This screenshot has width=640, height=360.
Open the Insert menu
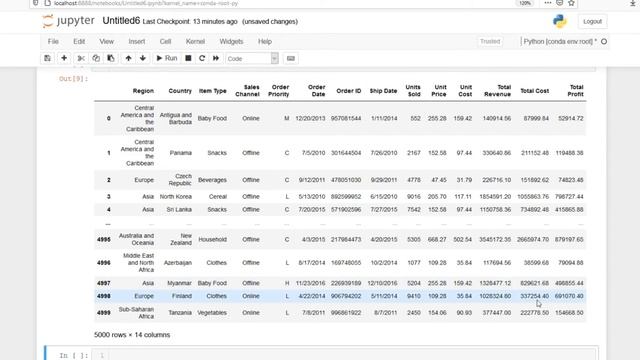tap(137, 42)
